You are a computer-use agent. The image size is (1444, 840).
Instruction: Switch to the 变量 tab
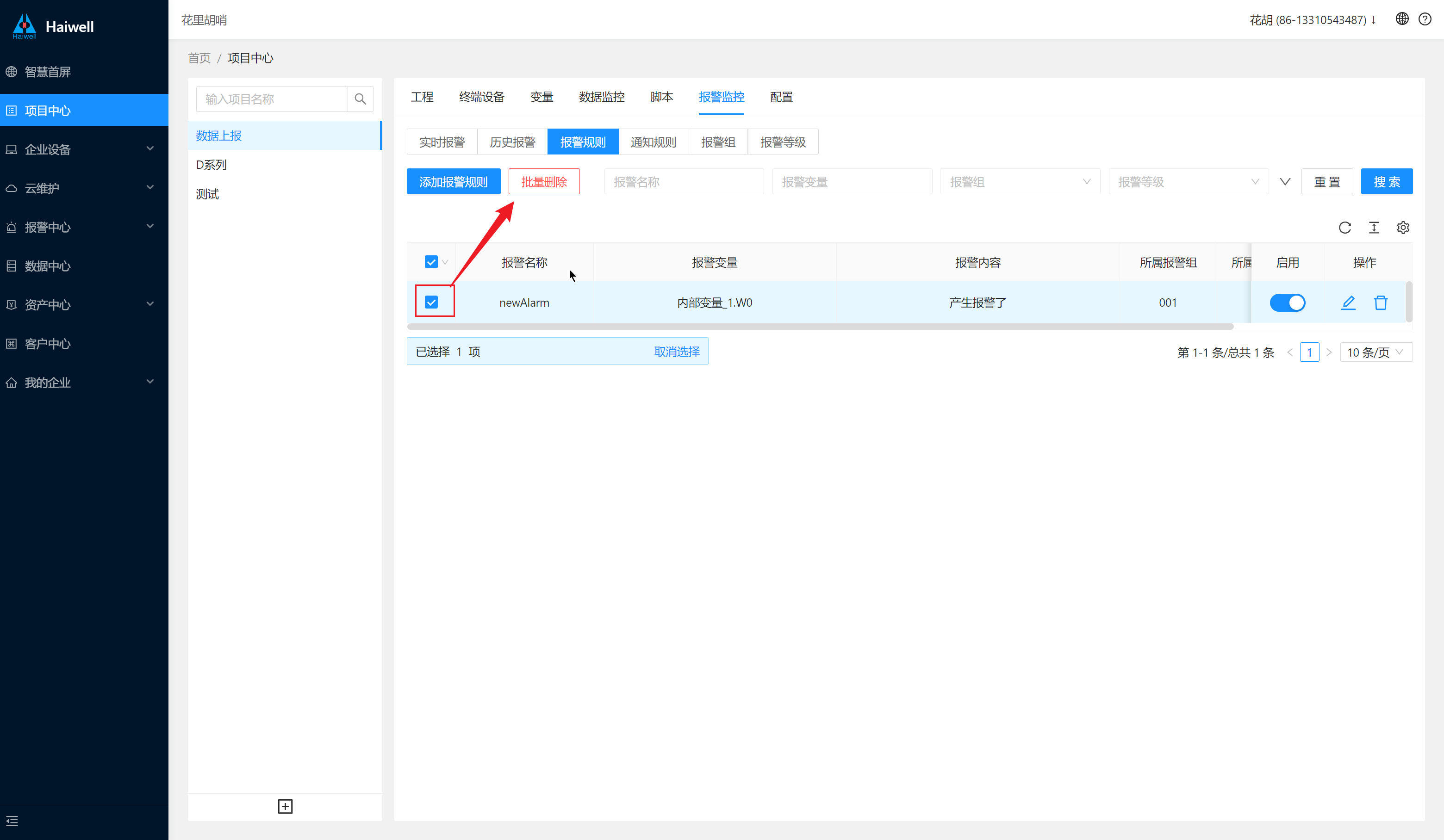coord(541,97)
